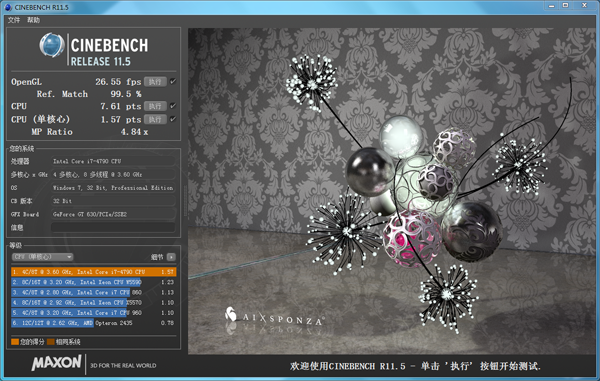Click the orange 您的得分 legend swatch
Viewport: 600px width, 381px height.
(15, 342)
